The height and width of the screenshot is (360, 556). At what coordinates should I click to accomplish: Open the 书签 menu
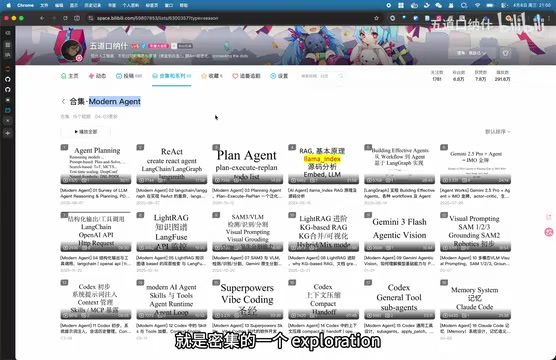pyautogui.click(x=112, y=5)
